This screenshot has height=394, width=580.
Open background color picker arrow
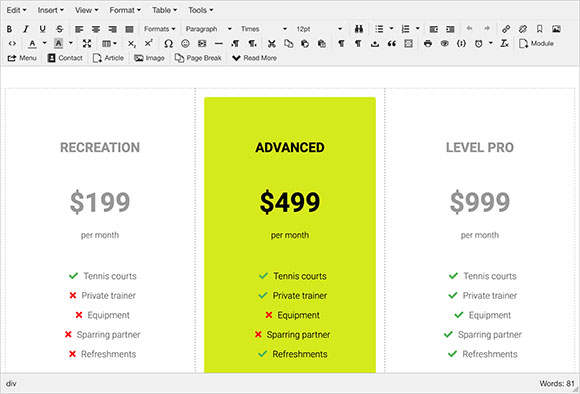(x=71, y=43)
